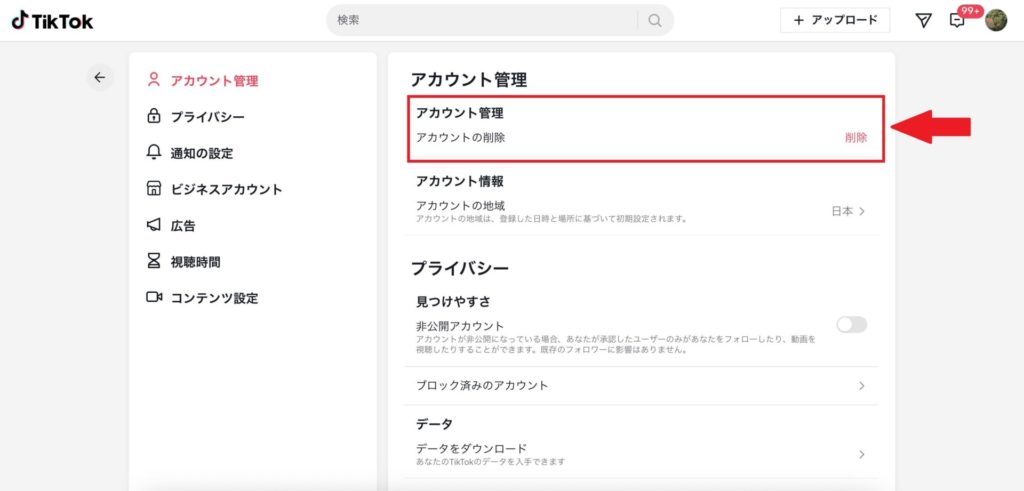Toggle the 非公開アカウント switch
Screen dimensions: 1024x491
[851, 324]
